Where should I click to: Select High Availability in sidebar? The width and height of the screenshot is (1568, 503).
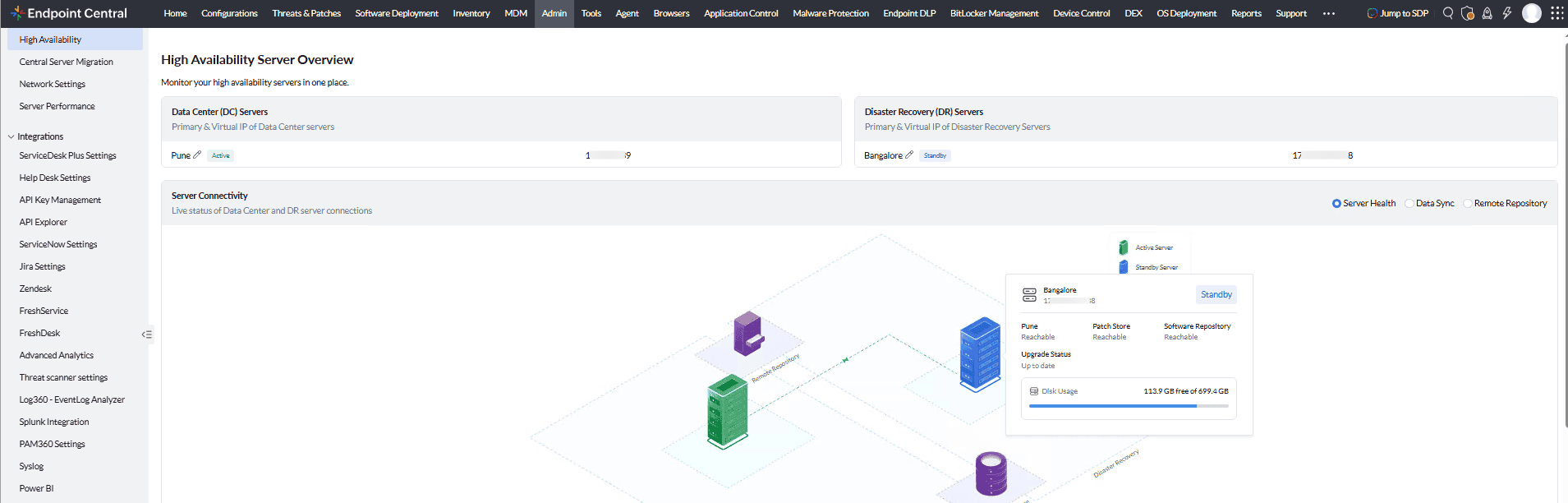[x=75, y=39]
